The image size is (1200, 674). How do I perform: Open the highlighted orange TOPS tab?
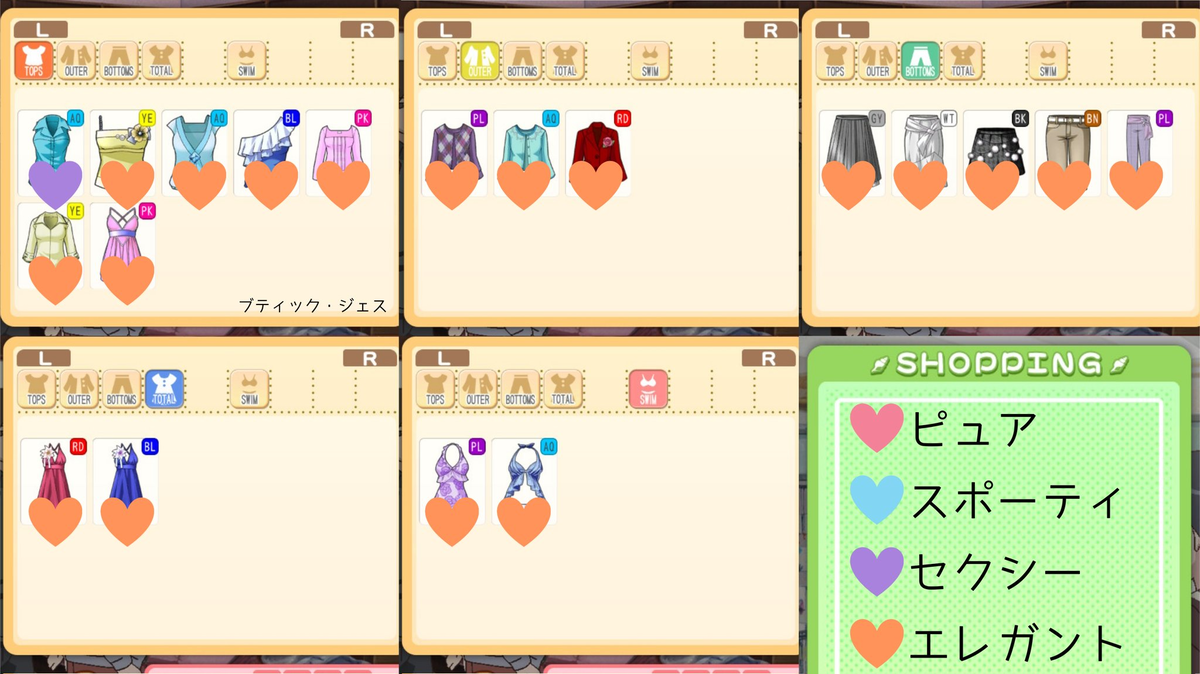coord(34,60)
